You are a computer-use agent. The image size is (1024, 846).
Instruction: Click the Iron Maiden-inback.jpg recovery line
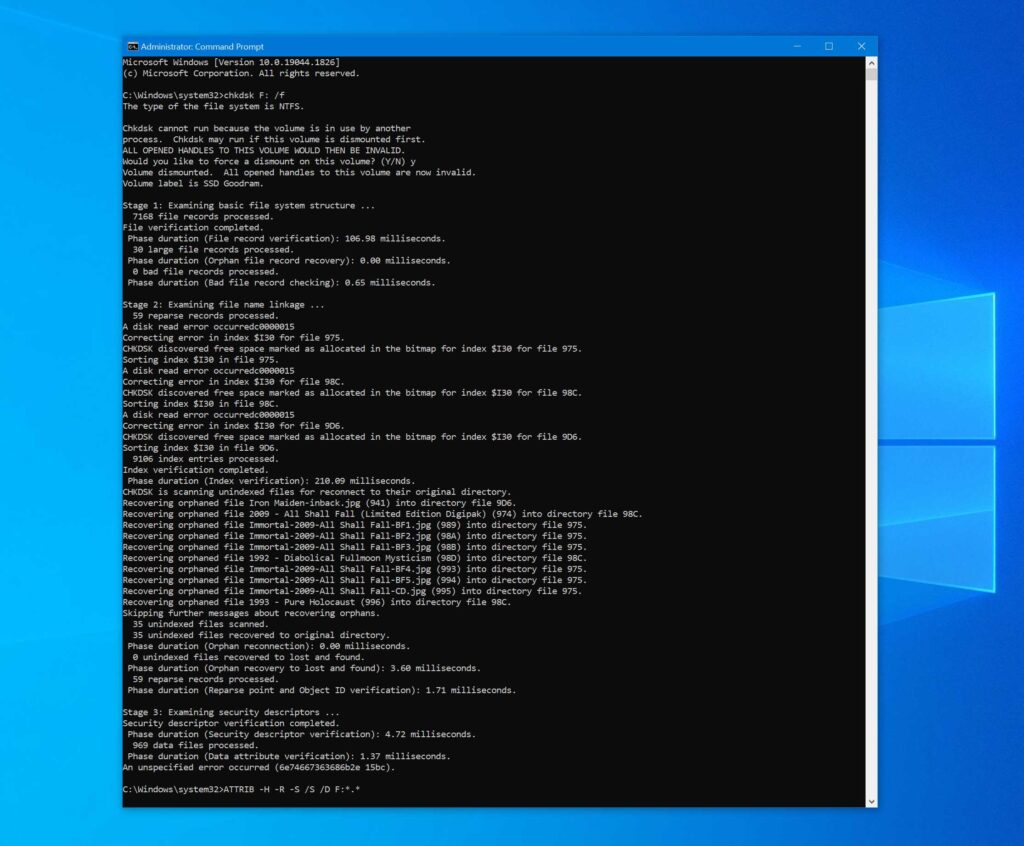pos(320,502)
